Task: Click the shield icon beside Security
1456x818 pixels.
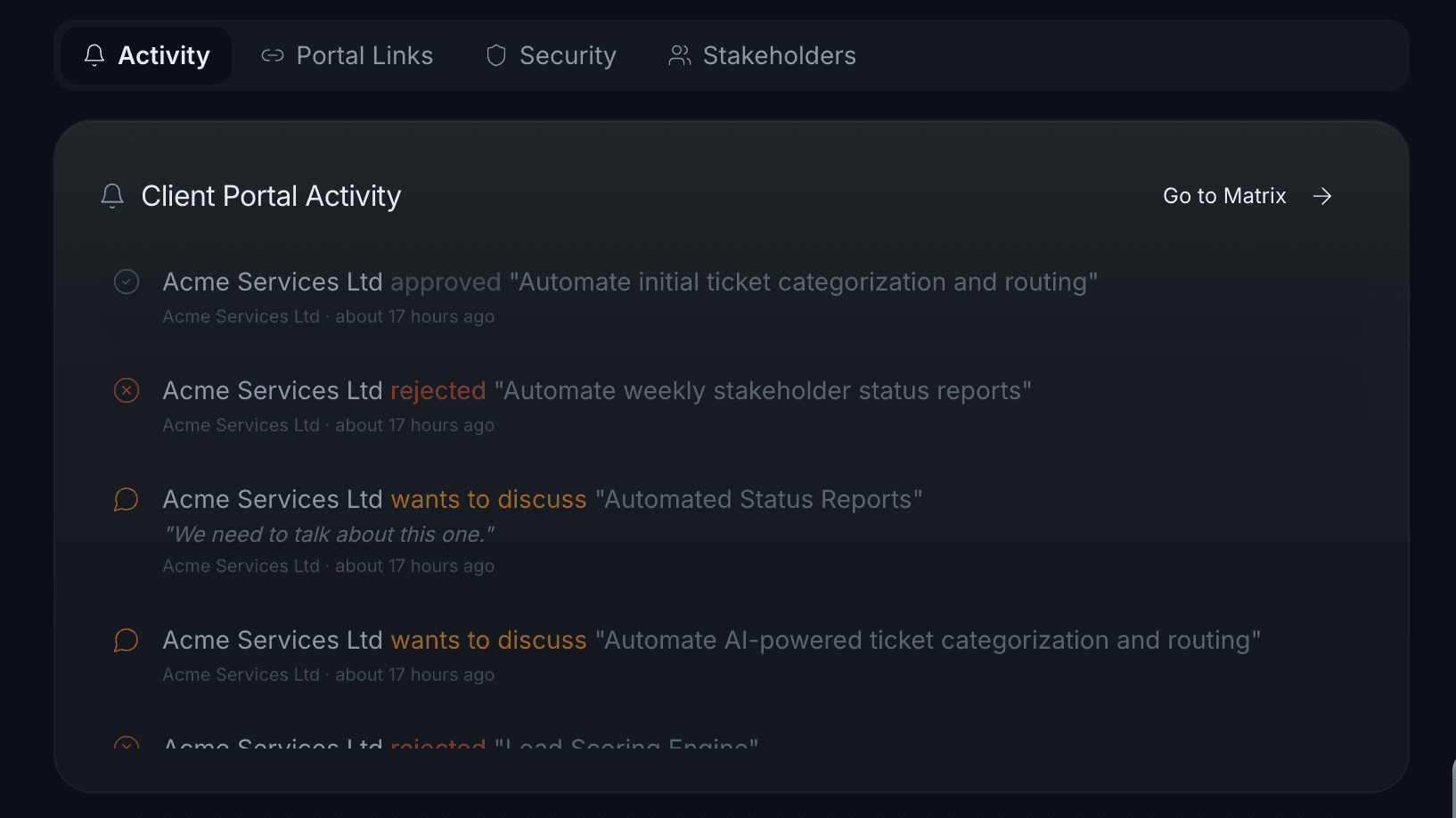Action: pyautogui.click(x=495, y=55)
